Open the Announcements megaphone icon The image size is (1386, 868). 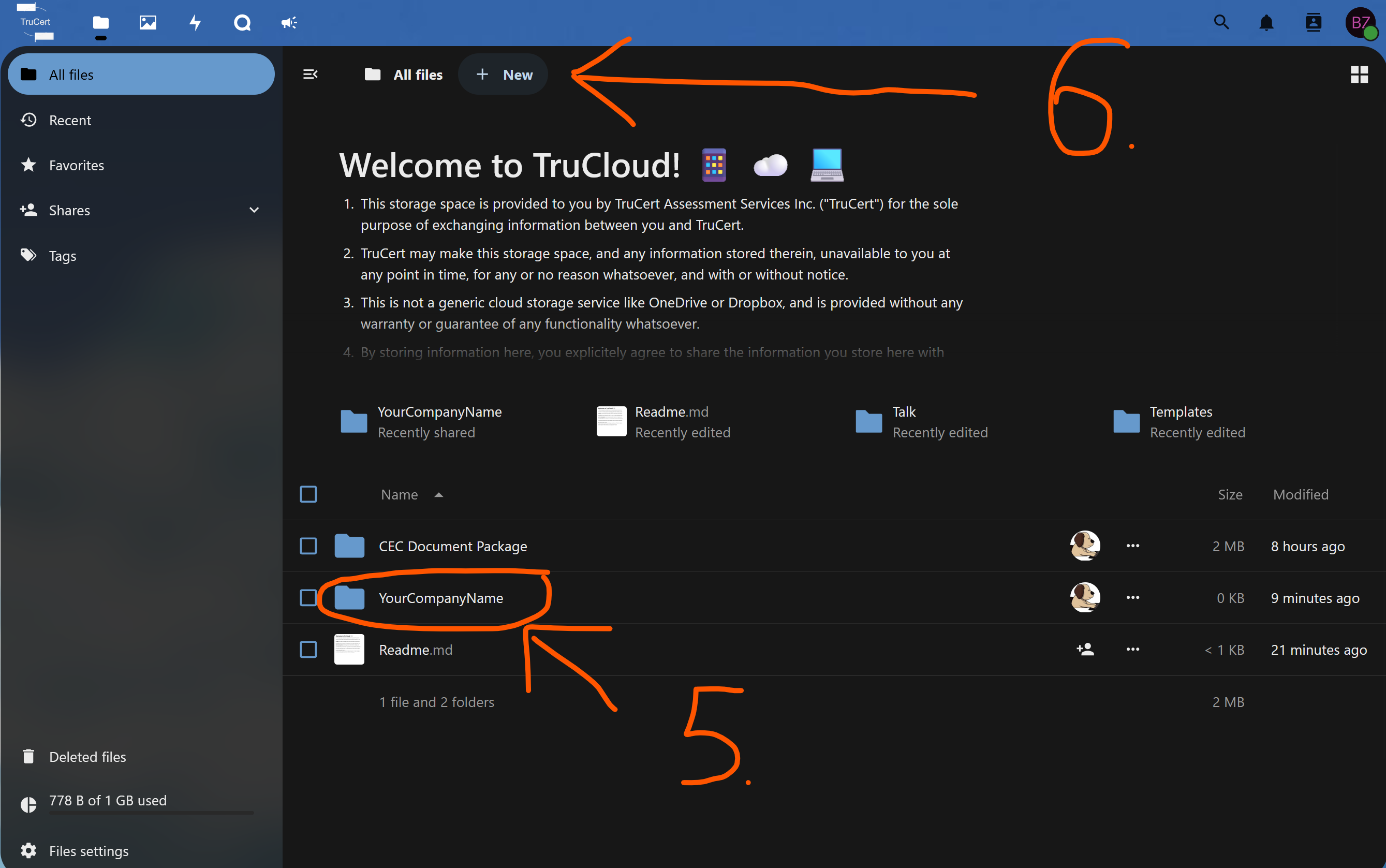tap(289, 22)
